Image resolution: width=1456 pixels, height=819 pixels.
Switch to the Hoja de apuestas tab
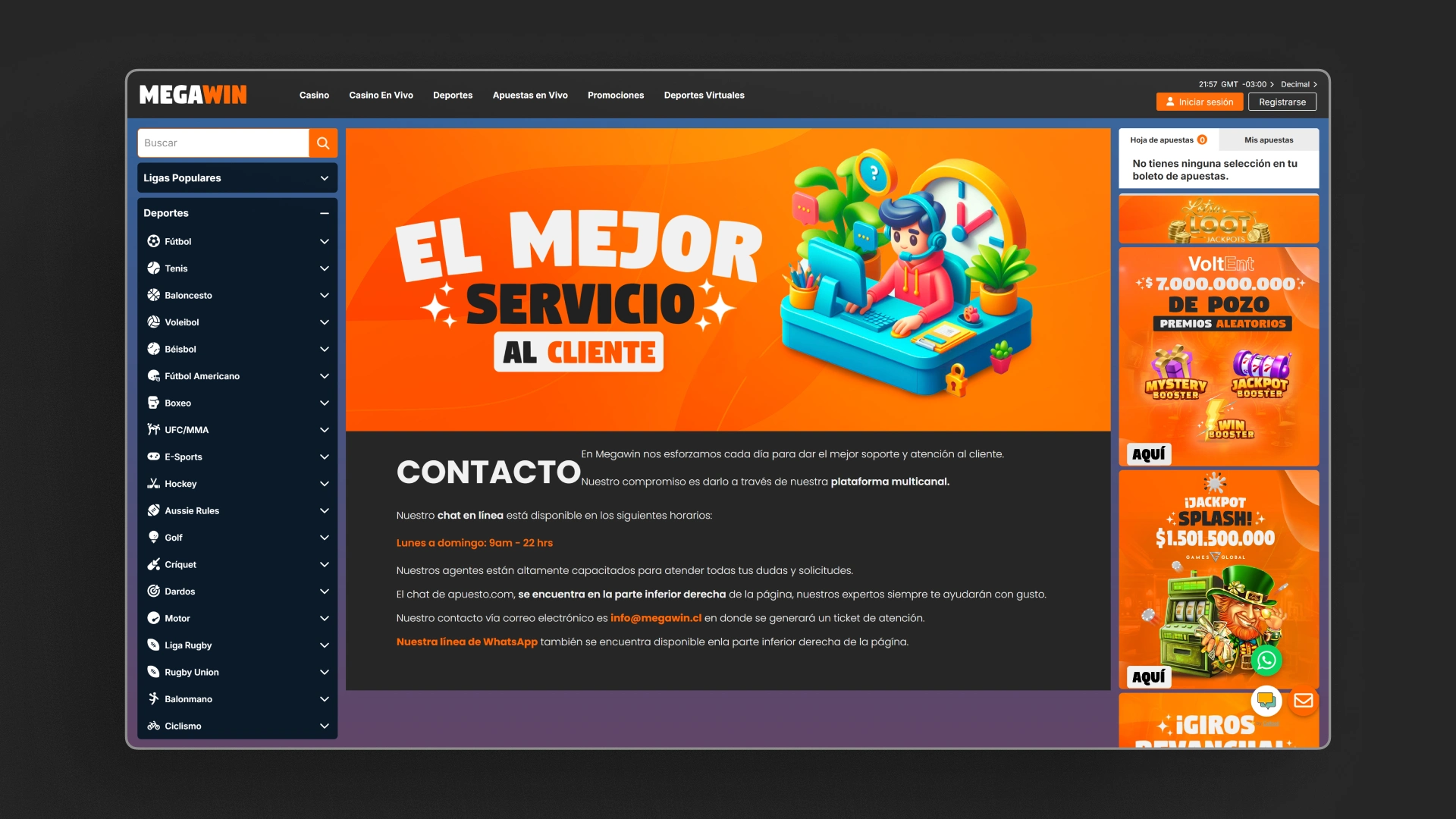[x=1169, y=140]
